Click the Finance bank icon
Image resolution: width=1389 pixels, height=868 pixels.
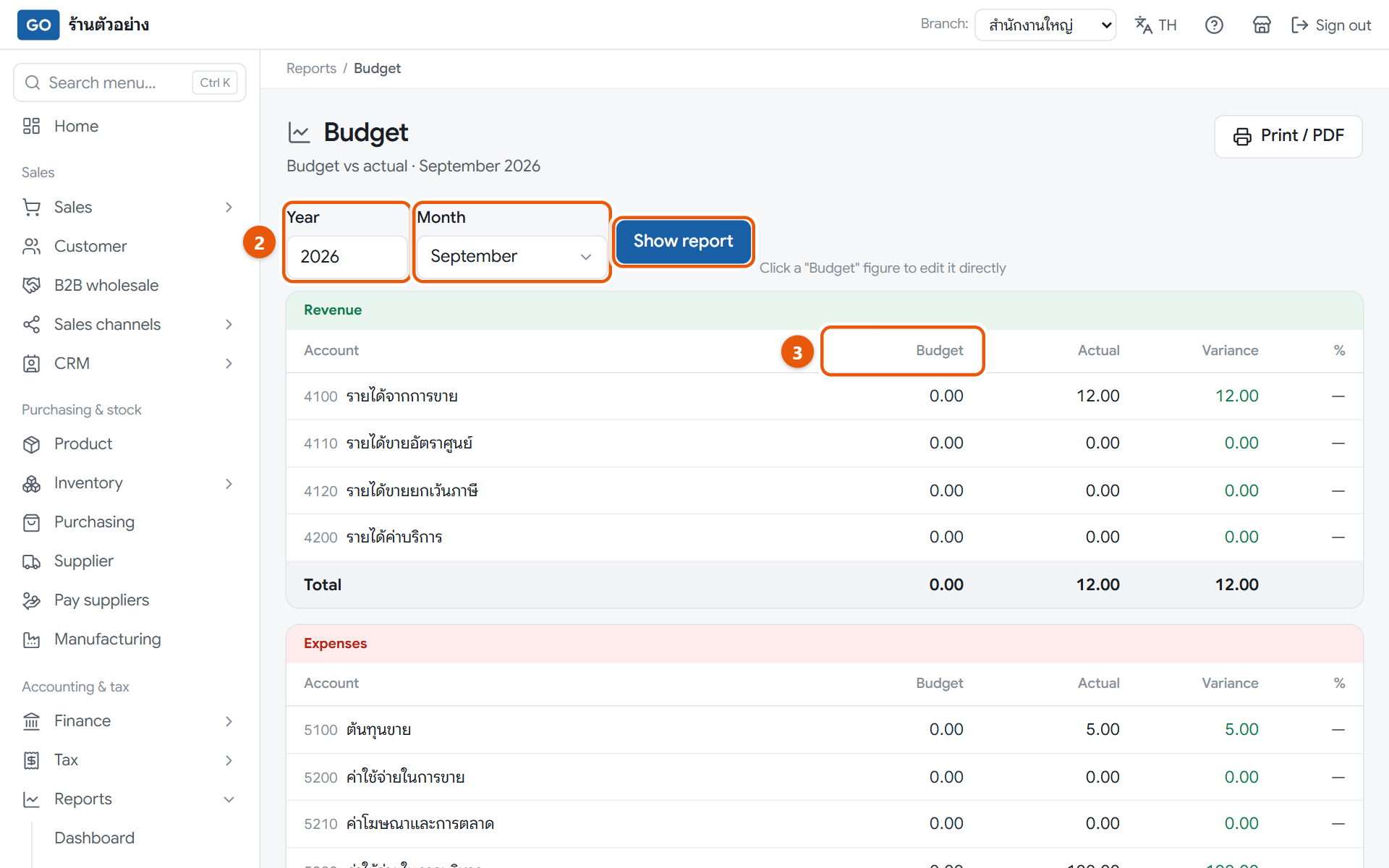(31, 721)
